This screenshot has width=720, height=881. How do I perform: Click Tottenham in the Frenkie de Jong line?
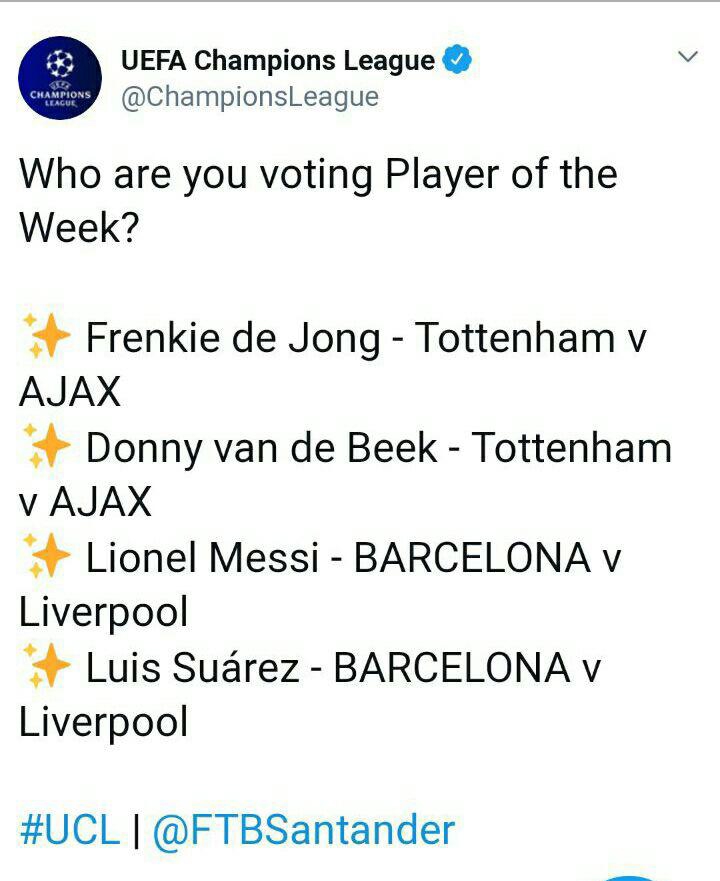[x=516, y=338]
